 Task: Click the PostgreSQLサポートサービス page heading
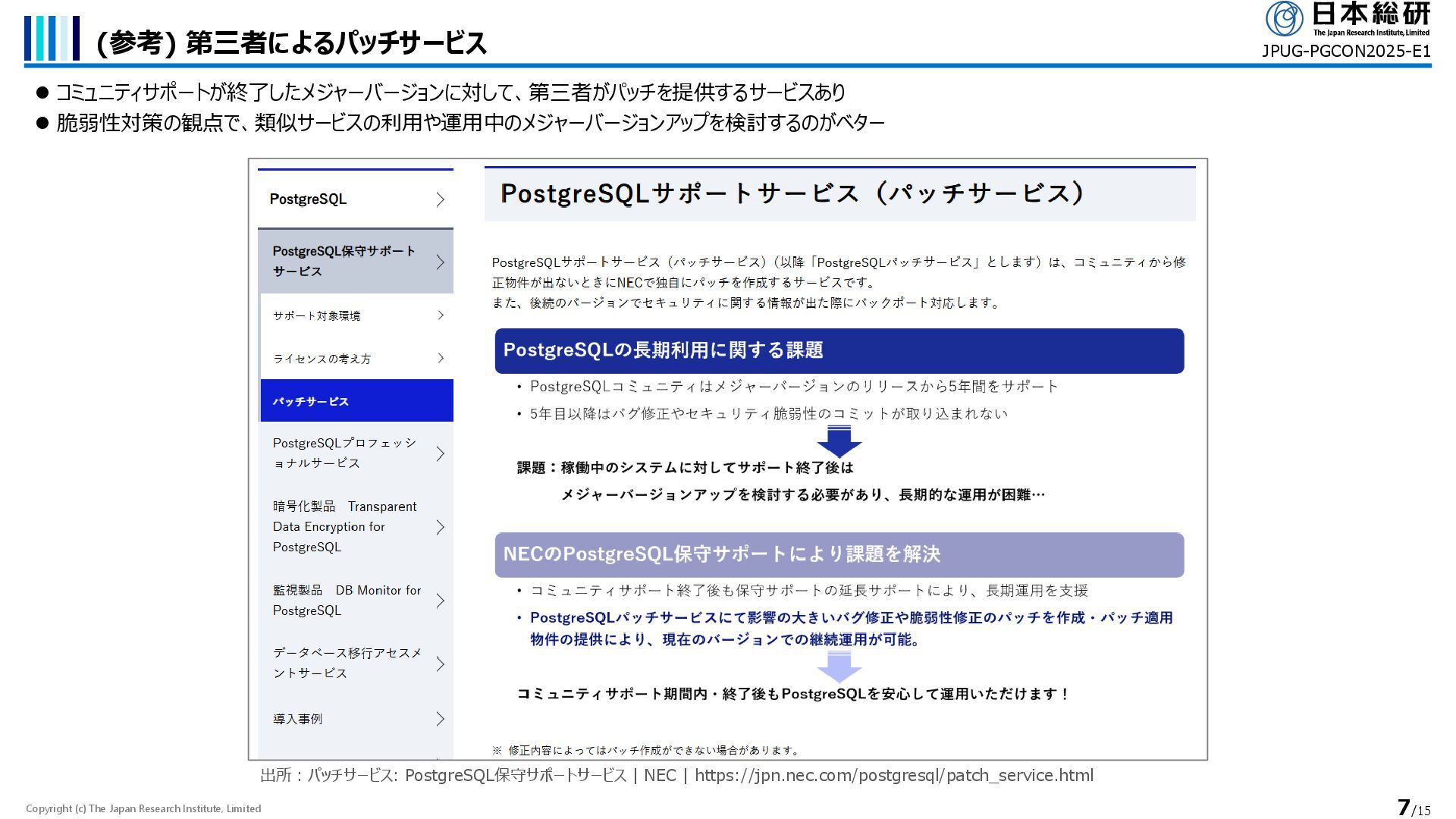[x=792, y=193]
